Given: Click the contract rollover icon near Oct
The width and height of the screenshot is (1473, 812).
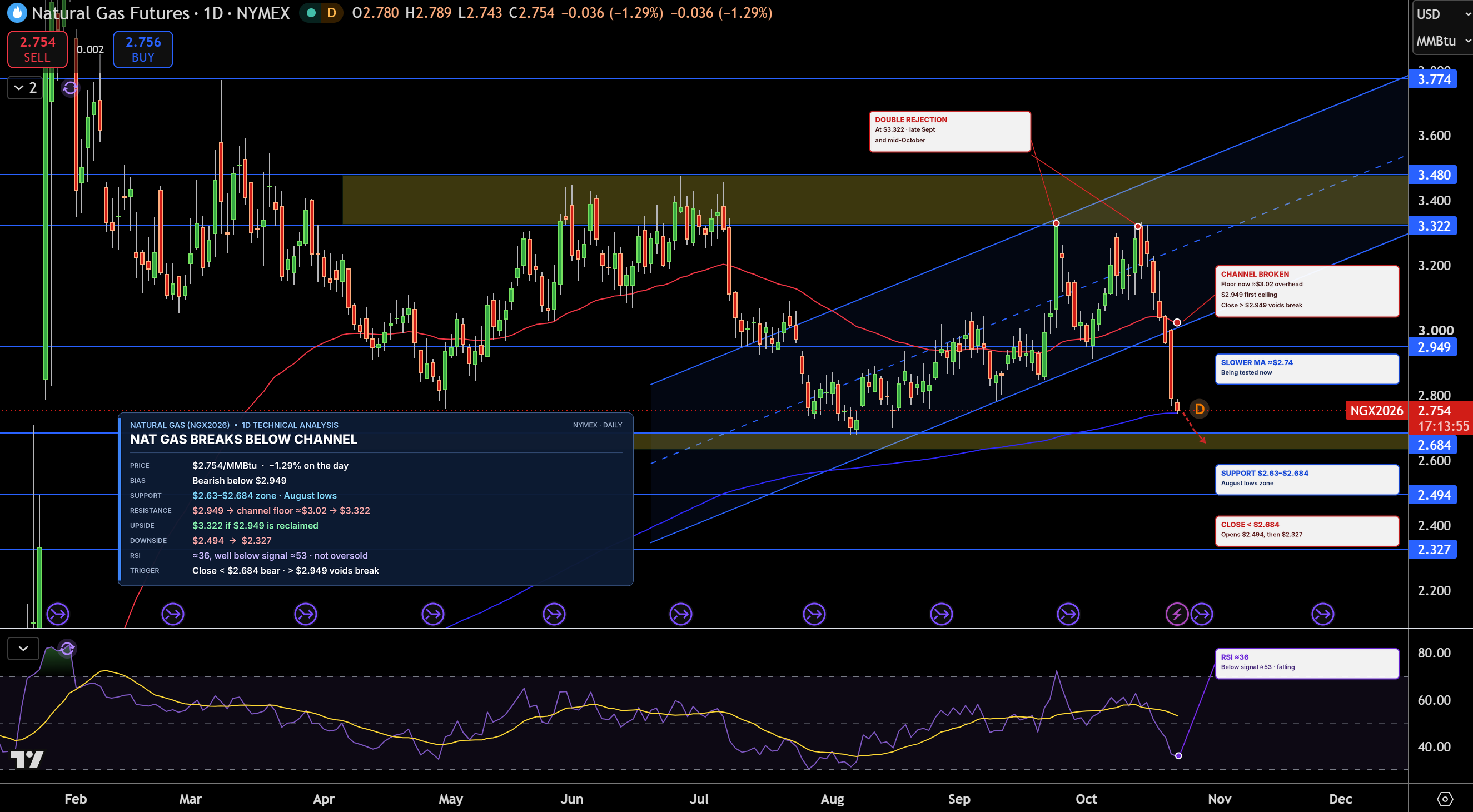Looking at the screenshot, I should (x=1068, y=614).
